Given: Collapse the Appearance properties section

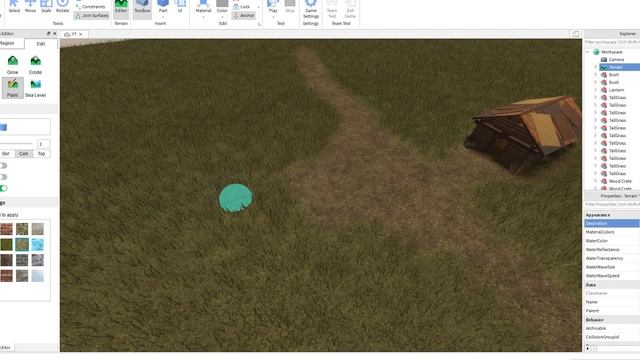Looking at the screenshot, I should 598,215.
